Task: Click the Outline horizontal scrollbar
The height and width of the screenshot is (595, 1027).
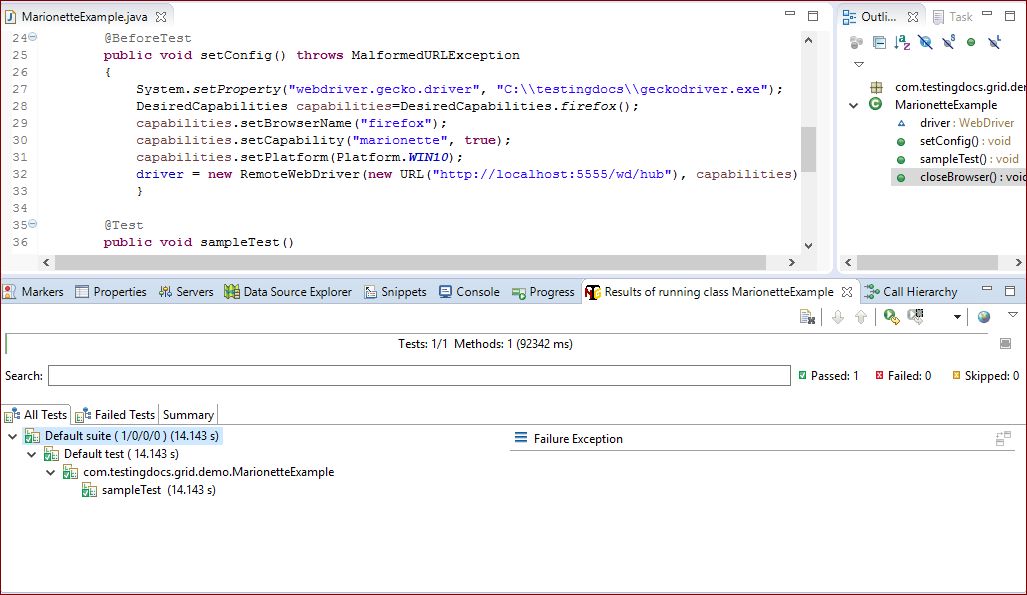Action: pos(927,262)
